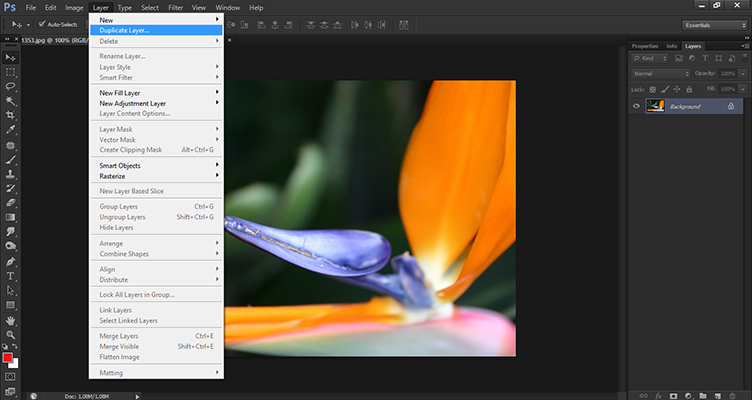Open the Kind layer filter dropdown

click(x=651, y=60)
